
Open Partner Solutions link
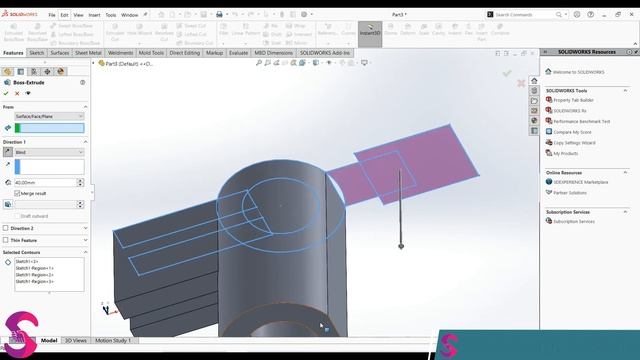click(570, 193)
